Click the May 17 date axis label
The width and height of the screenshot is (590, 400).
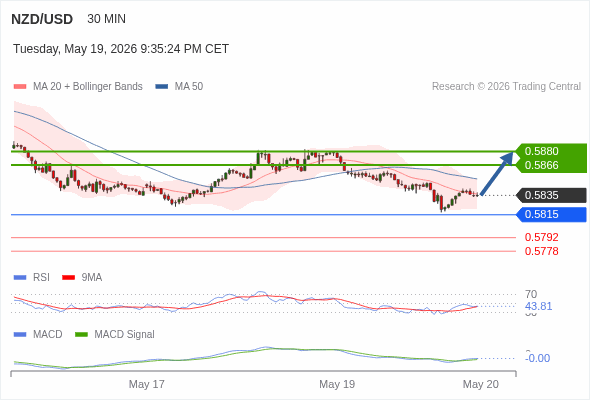point(147,384)
